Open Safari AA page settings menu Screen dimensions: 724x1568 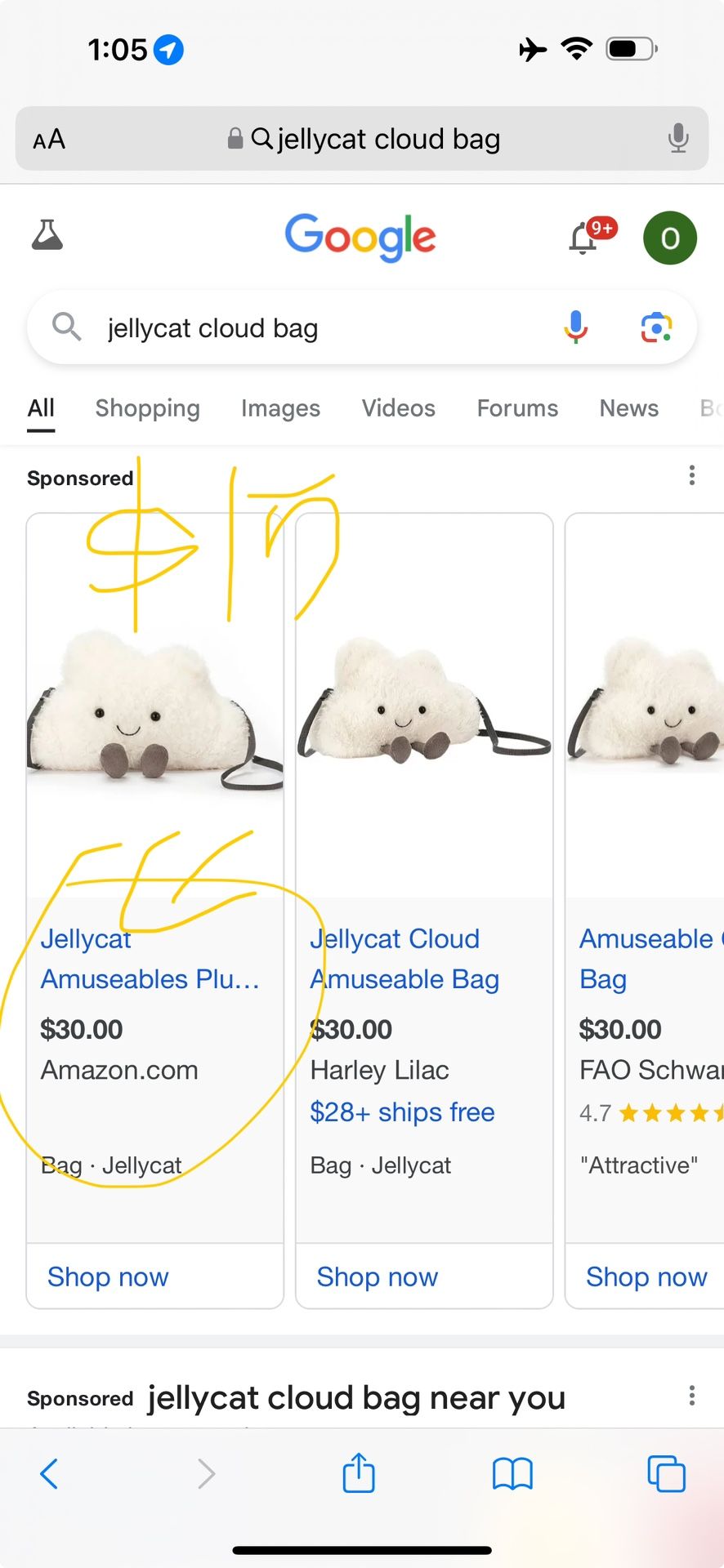pos(49,139)
